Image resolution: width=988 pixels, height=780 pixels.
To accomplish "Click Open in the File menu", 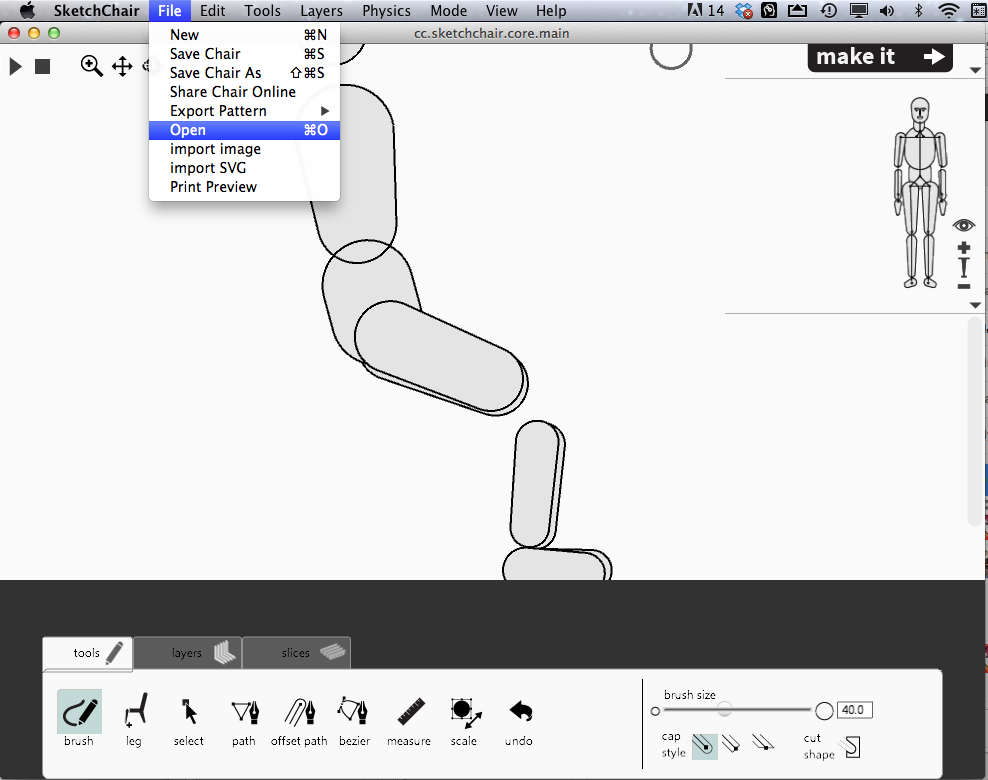I will [x=244, y=130].
